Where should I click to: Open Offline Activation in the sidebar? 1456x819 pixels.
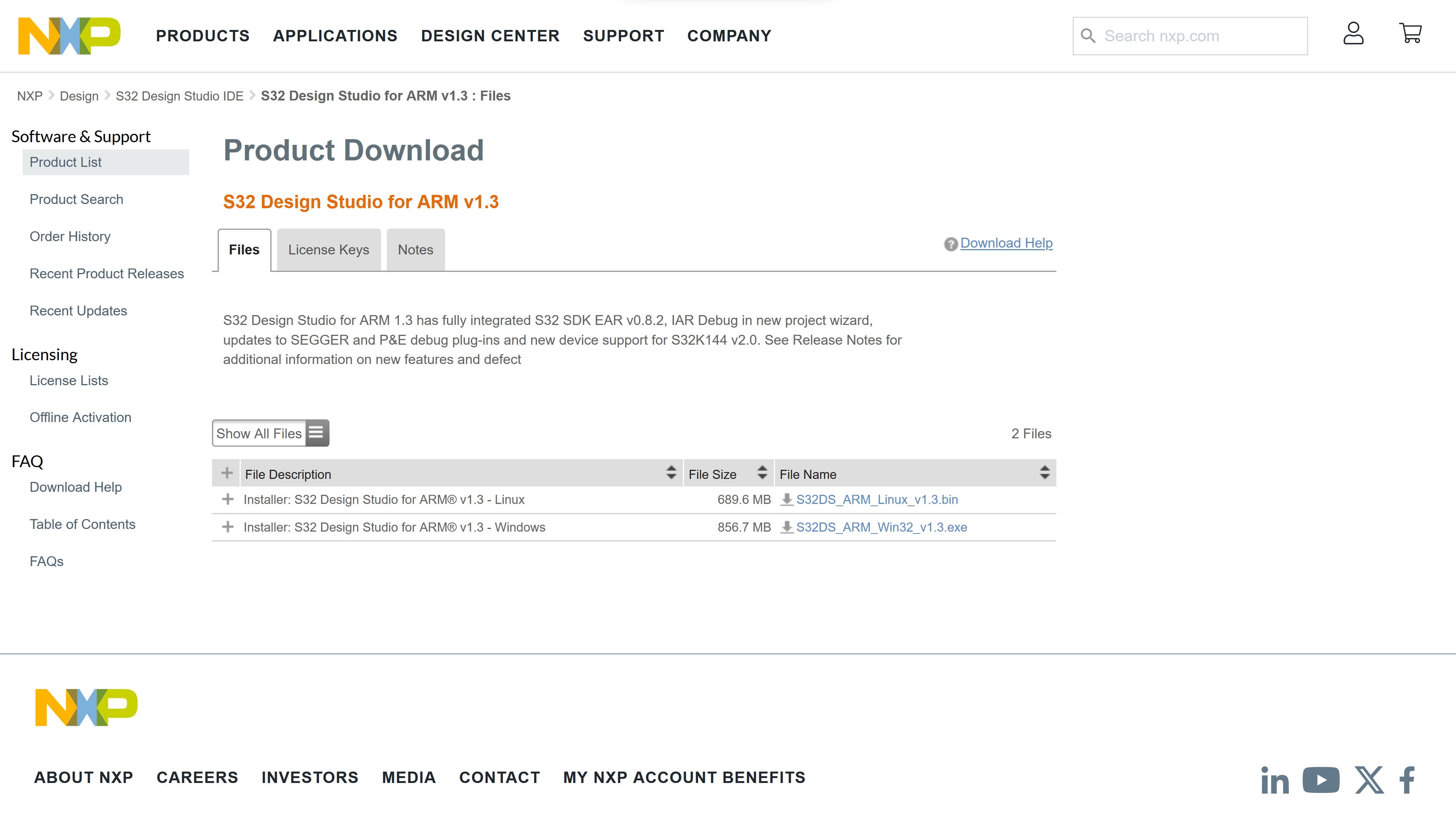click(x=80, y=417)
